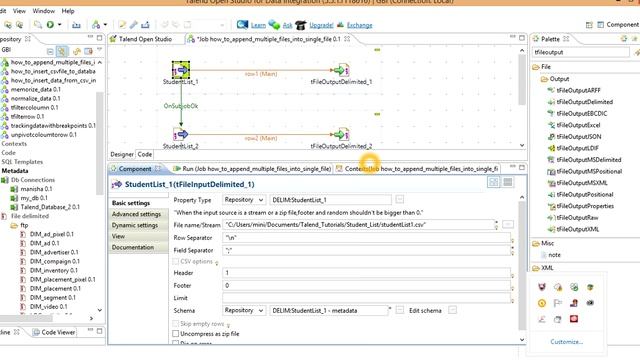Switch to the Run job tab
Image resolution: width=640 pixels, height=360 pixels.
pos(252,169)
